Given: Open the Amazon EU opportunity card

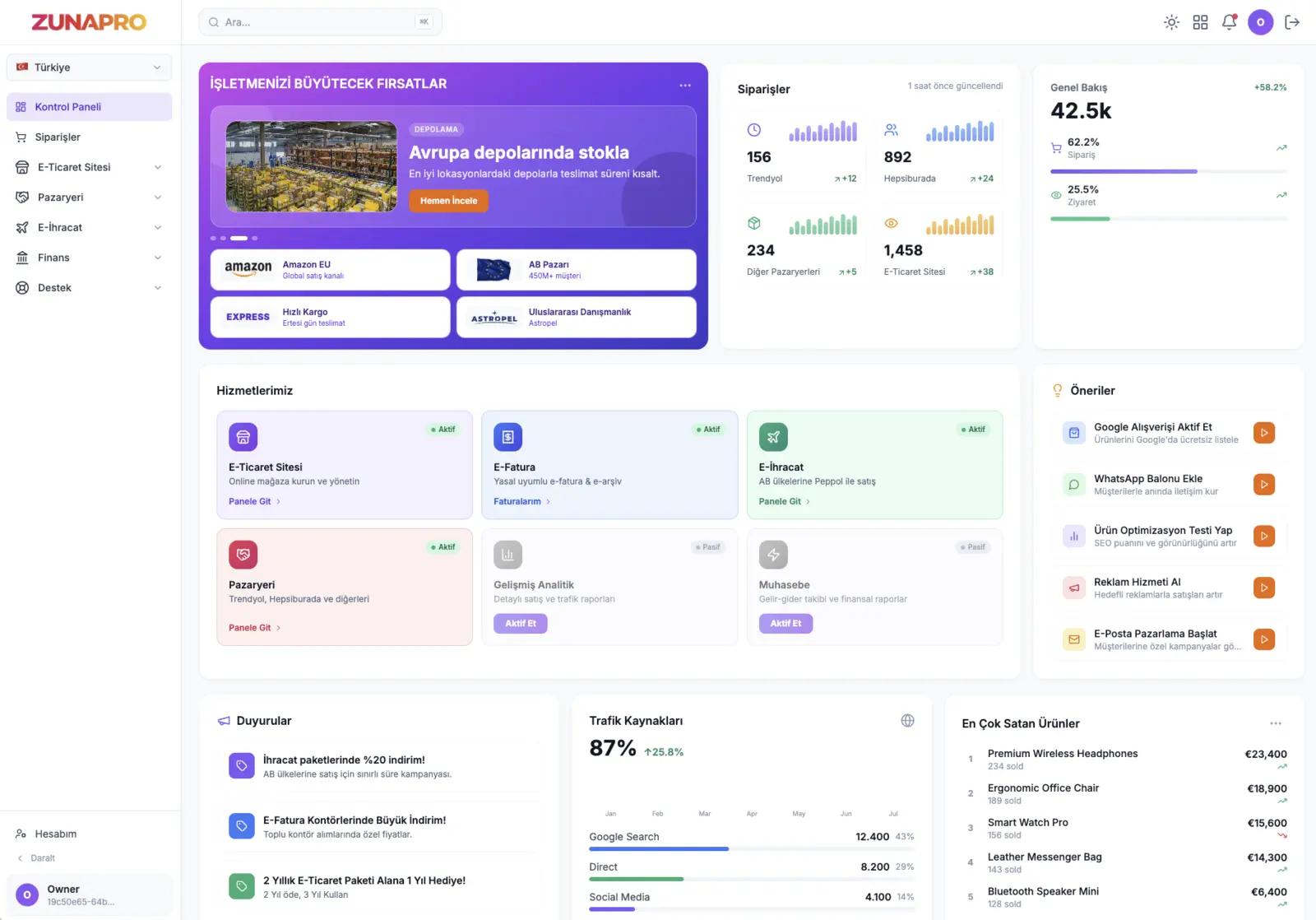Looking at the screenshot, I should 330,270.
